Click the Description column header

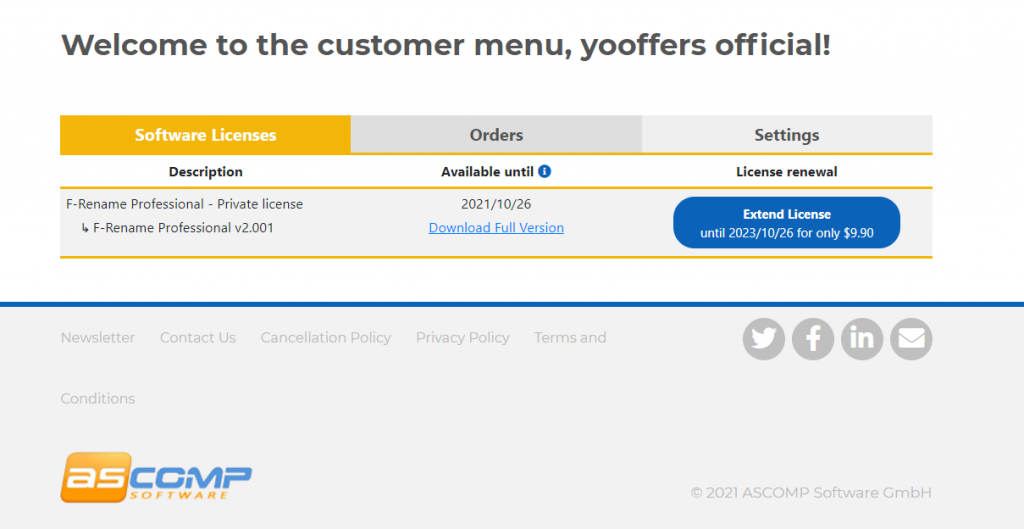click(206, 172)
